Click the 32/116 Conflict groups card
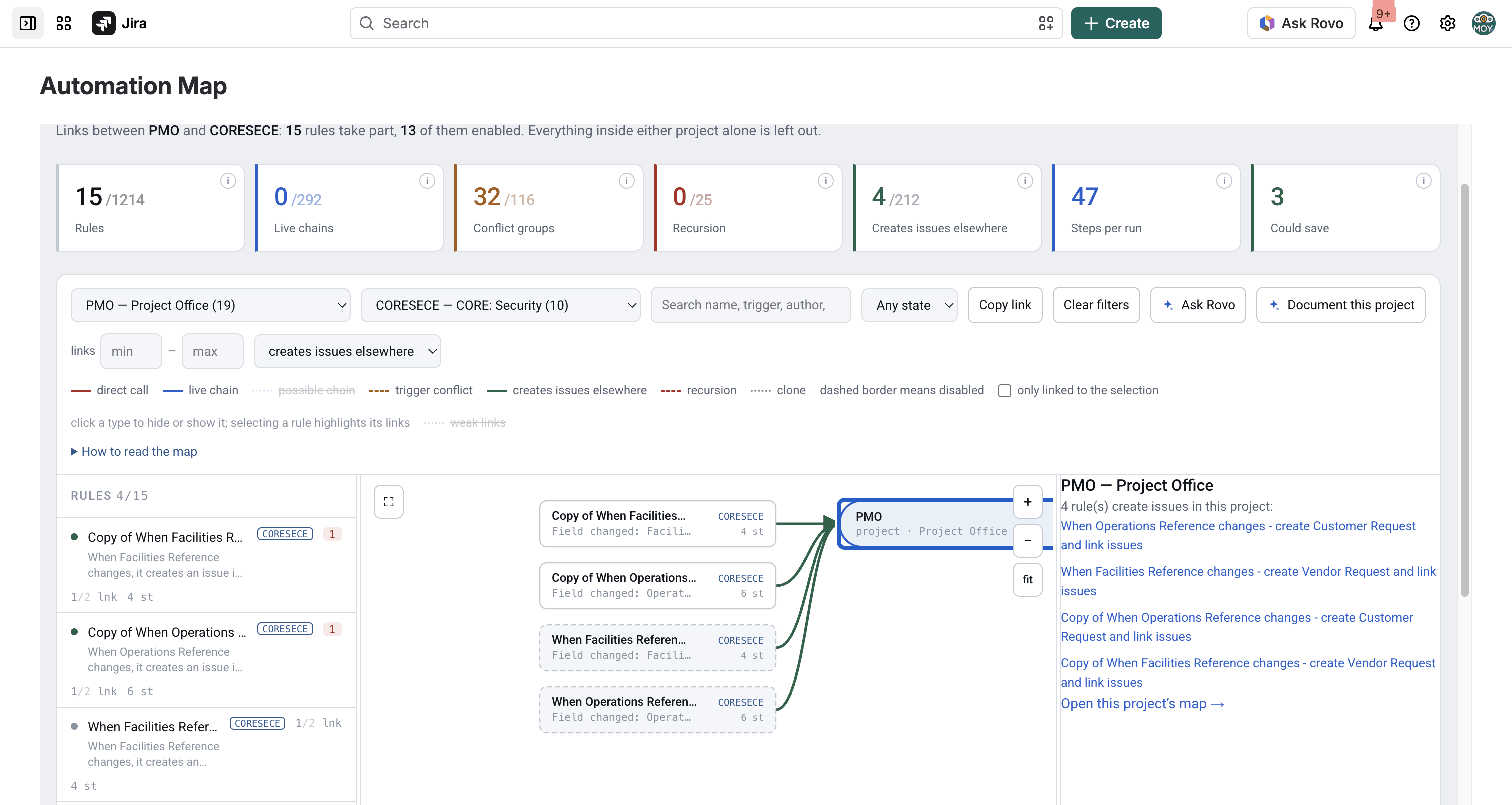The image size is (1512, 805). pos(549,208)
